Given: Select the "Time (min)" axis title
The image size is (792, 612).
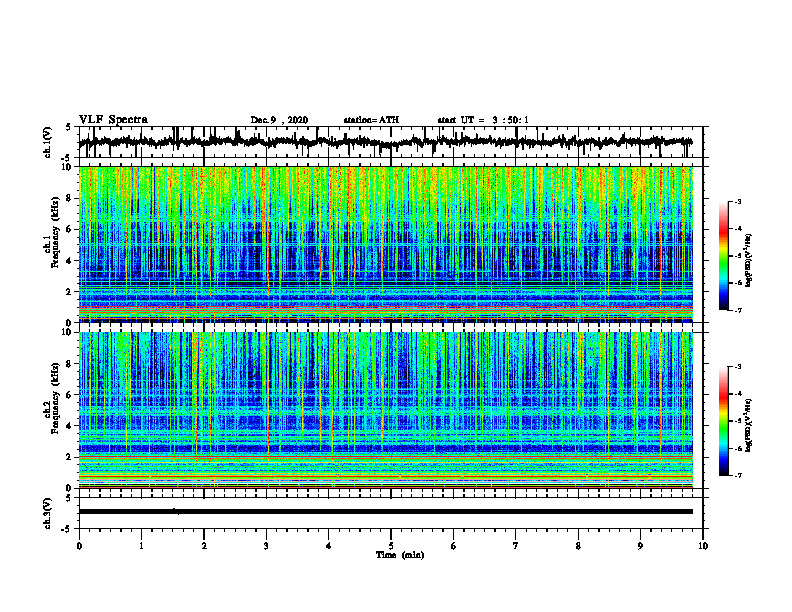Looking at the screenshot, I should (x=400, y=555).
